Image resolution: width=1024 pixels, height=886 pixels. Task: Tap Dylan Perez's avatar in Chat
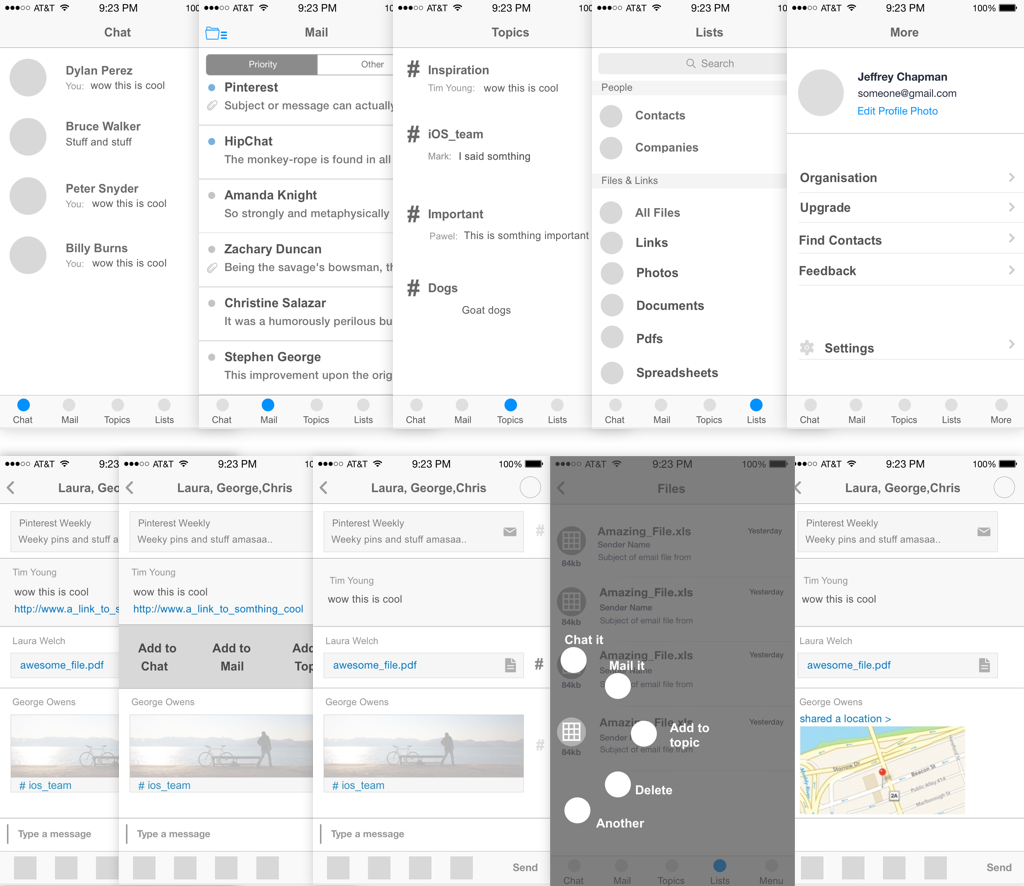(x=28, y=78)
